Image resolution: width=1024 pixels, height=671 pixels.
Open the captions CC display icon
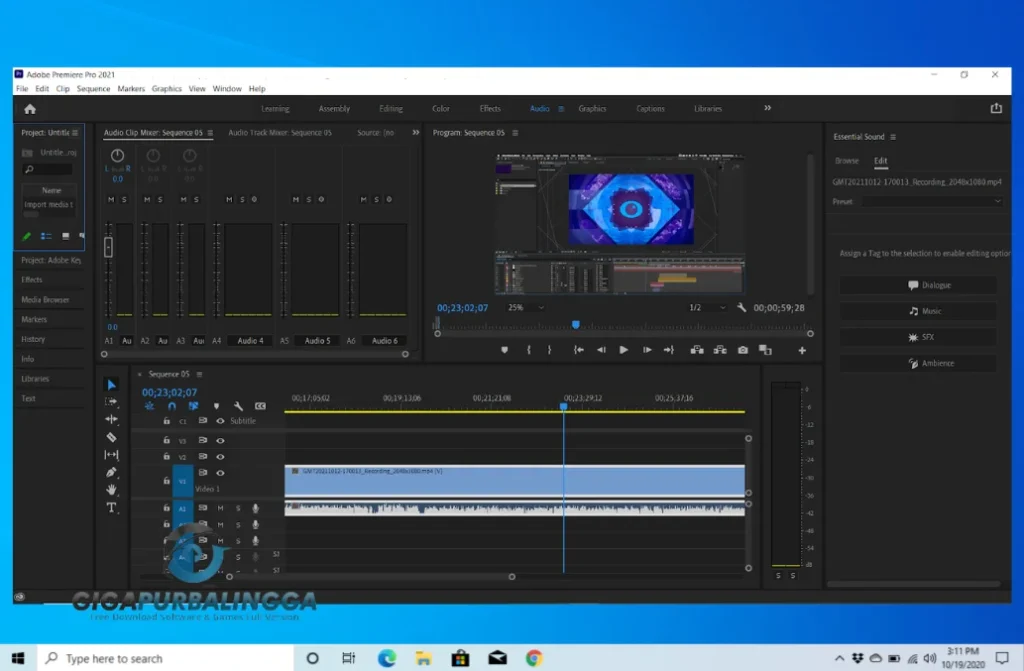[260, 406]
